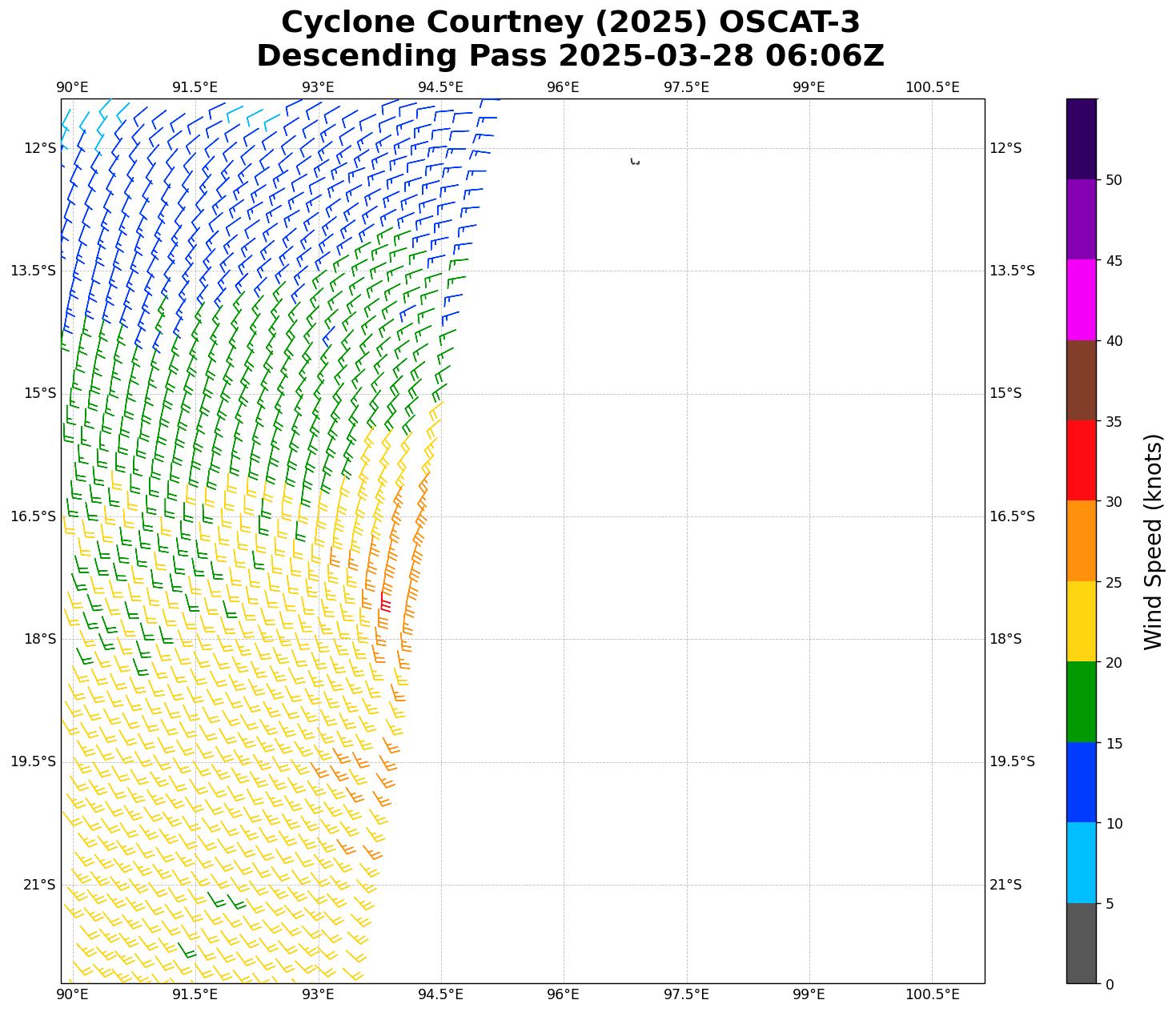
Task: Click the red wind barb in the swath
Action: click(384, 602)
